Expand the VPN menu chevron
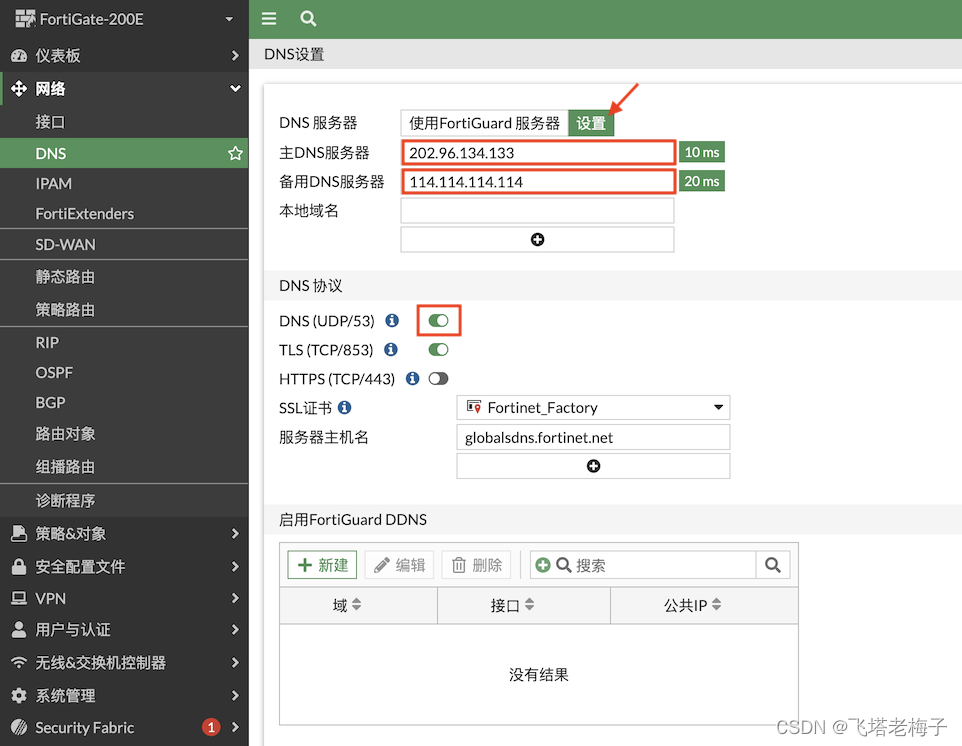This screenshot has width=962, height=746. [x=235, y=598]
